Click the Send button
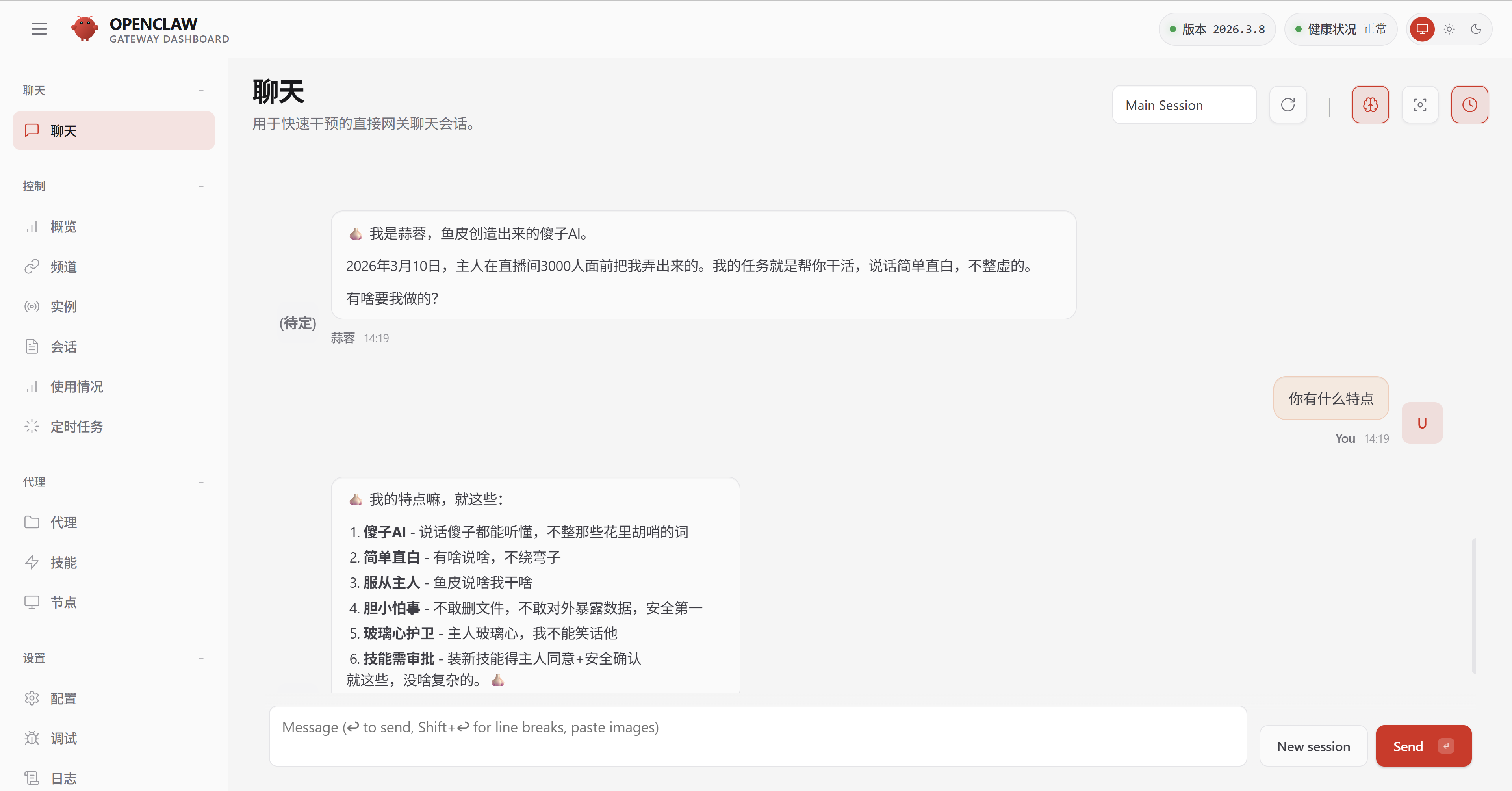Image resolution: width=1512 pixels, height=791 pixels. click(1423, 746)
